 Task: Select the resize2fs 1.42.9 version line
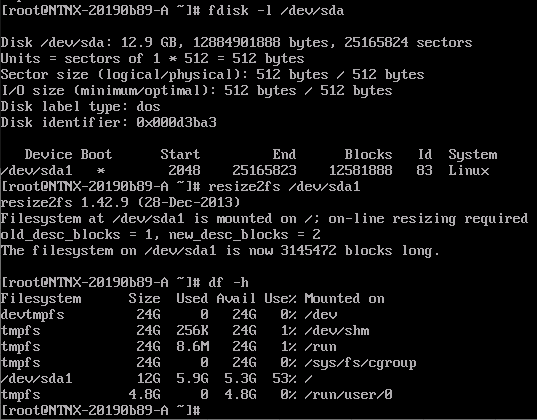click(120, 202)
